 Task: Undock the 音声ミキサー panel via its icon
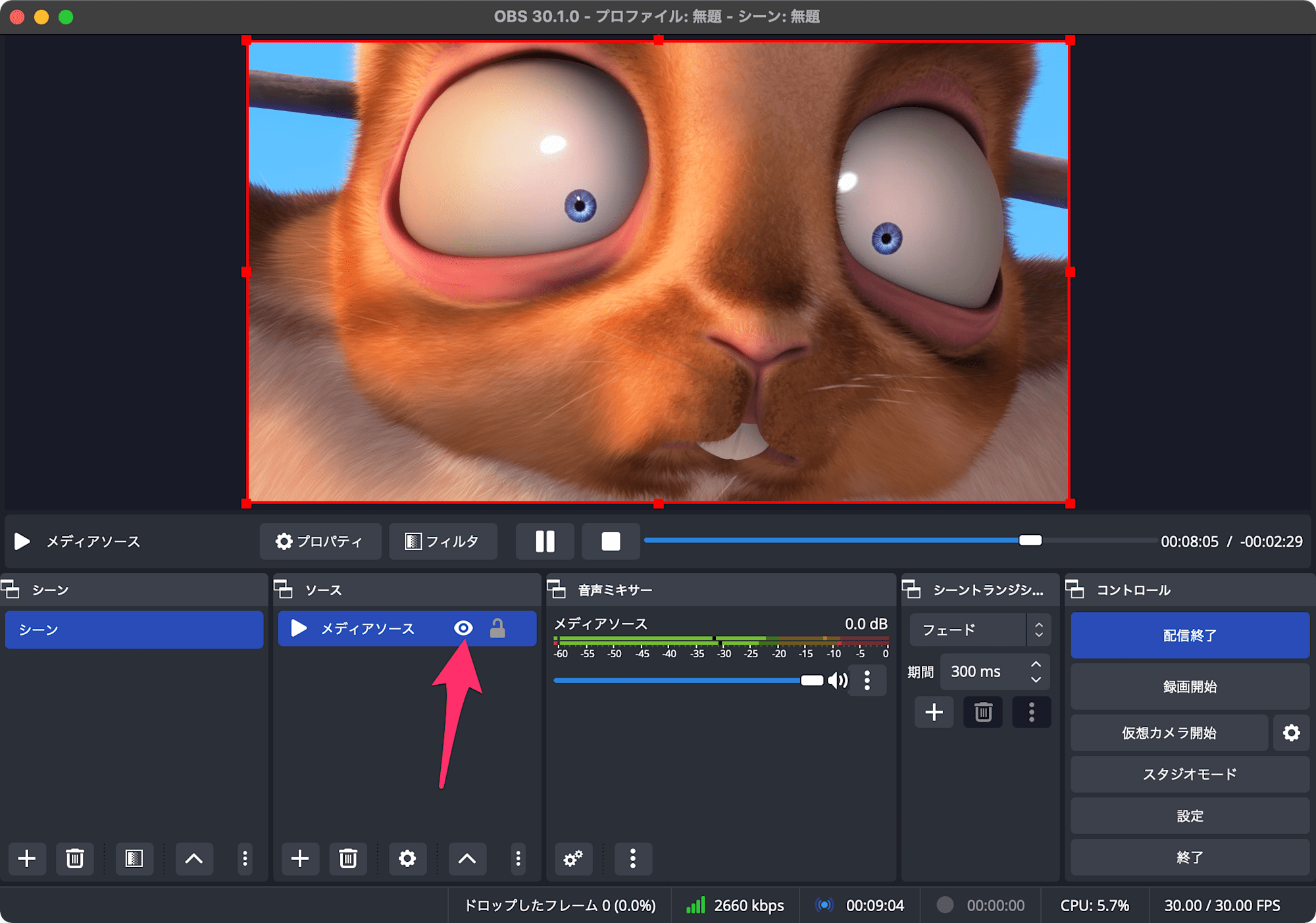(x=557, y=589)
